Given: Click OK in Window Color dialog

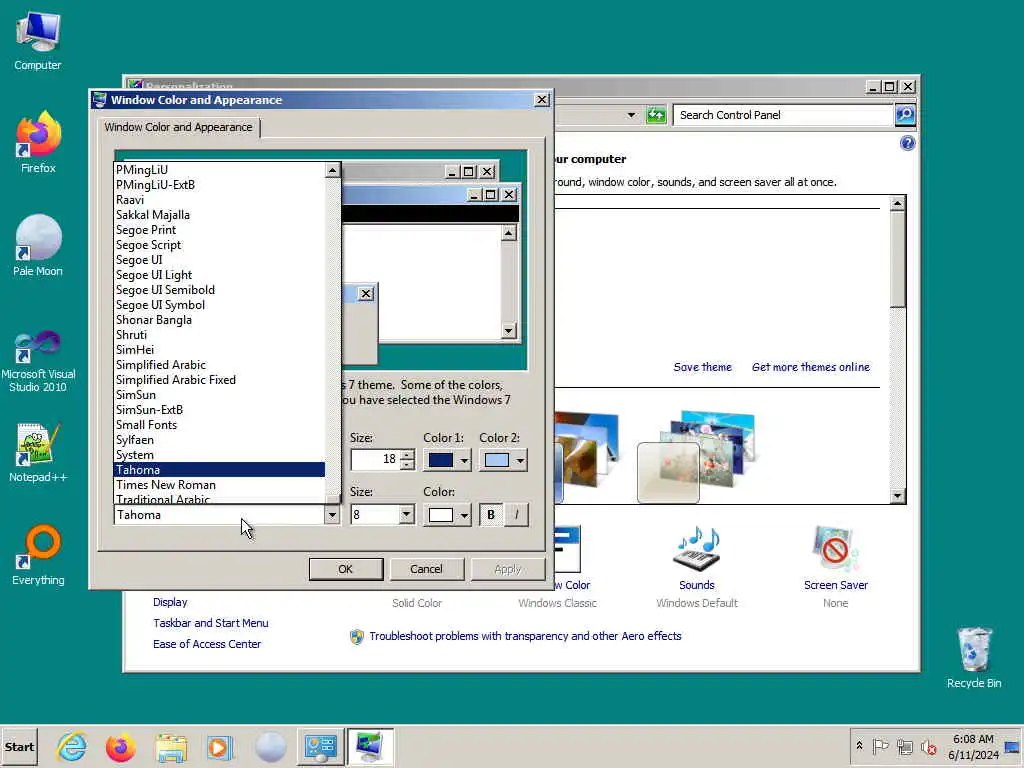Looking at the screenshot, I should click(x=345, y=569).
